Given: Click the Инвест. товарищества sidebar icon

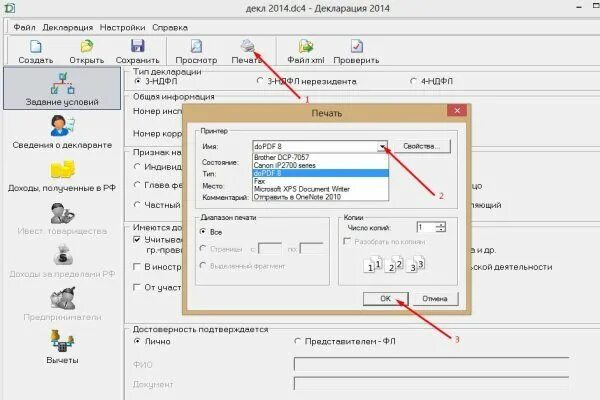Looking at the screenshot, I should pos(62,213).
